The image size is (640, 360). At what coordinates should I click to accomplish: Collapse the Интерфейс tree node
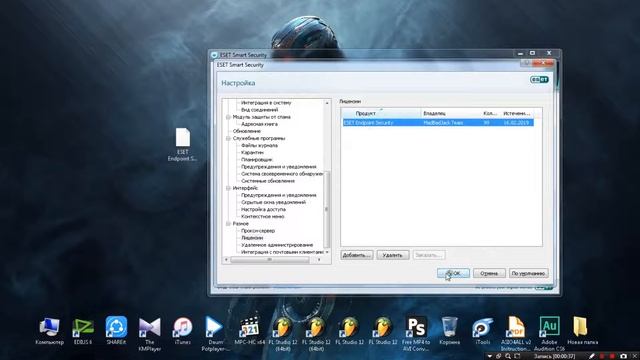pos(228,188)
